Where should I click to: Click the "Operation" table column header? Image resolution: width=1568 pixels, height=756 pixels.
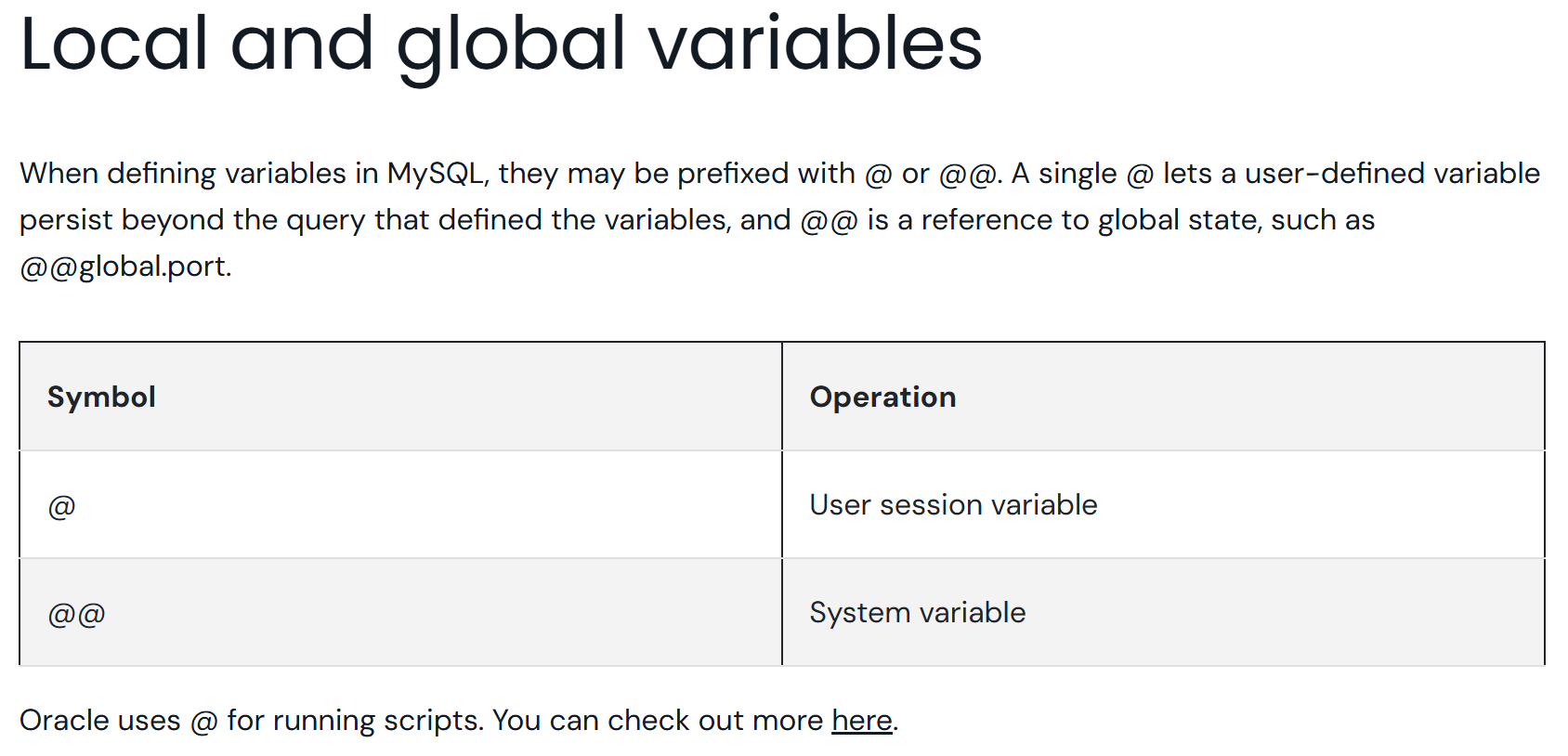(x=882, y=398)
